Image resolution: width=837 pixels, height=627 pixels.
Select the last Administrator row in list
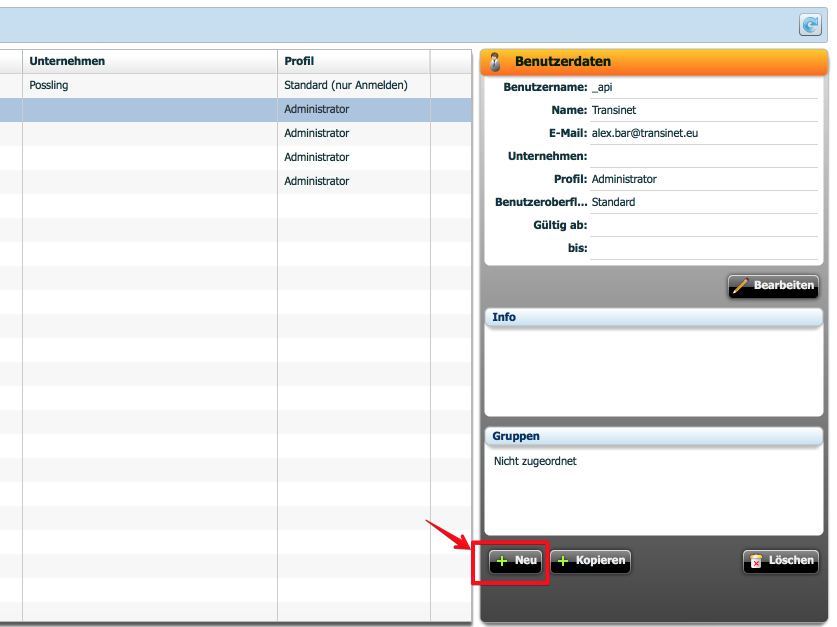(316, 181)
